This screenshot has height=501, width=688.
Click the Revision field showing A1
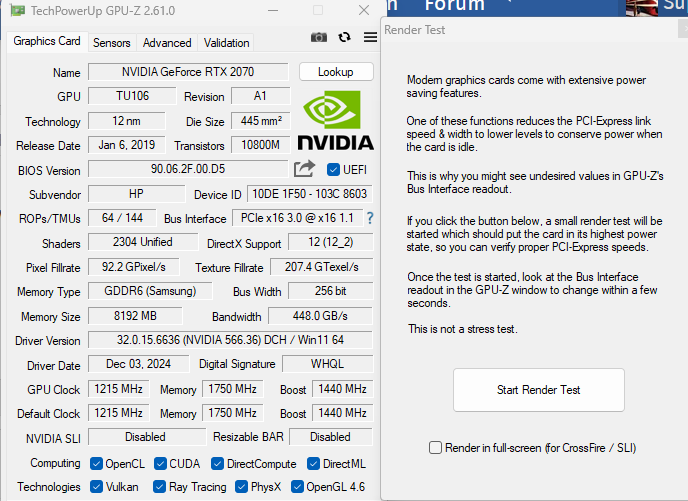[260, 96]
